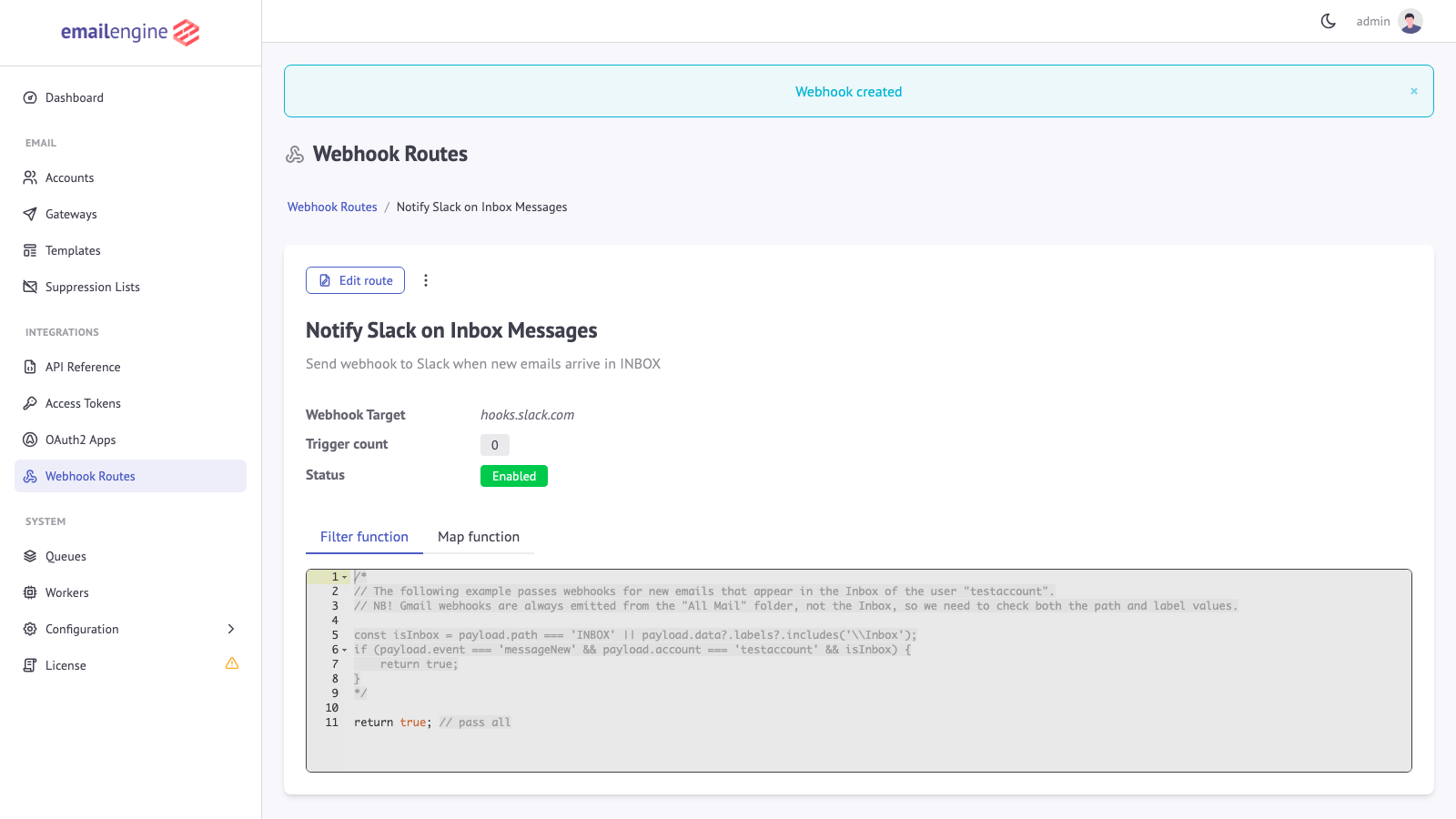The width and height of the screenshot is (1456, 819).
Task: Select Webhook Routes in sidebar
Action: 130,476
